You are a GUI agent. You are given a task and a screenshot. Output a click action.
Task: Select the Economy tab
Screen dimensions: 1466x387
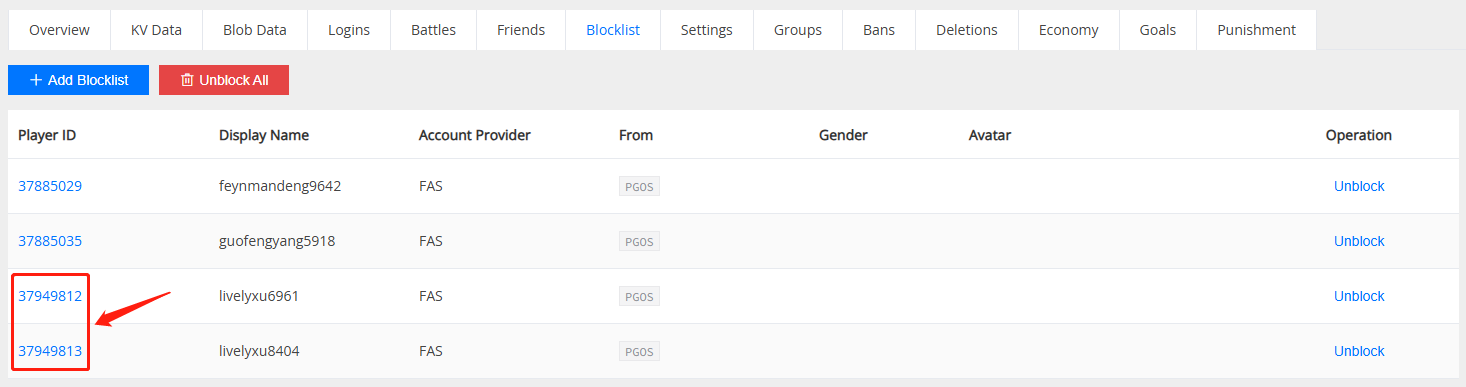pyautogui.click(x=1068, y=30)
